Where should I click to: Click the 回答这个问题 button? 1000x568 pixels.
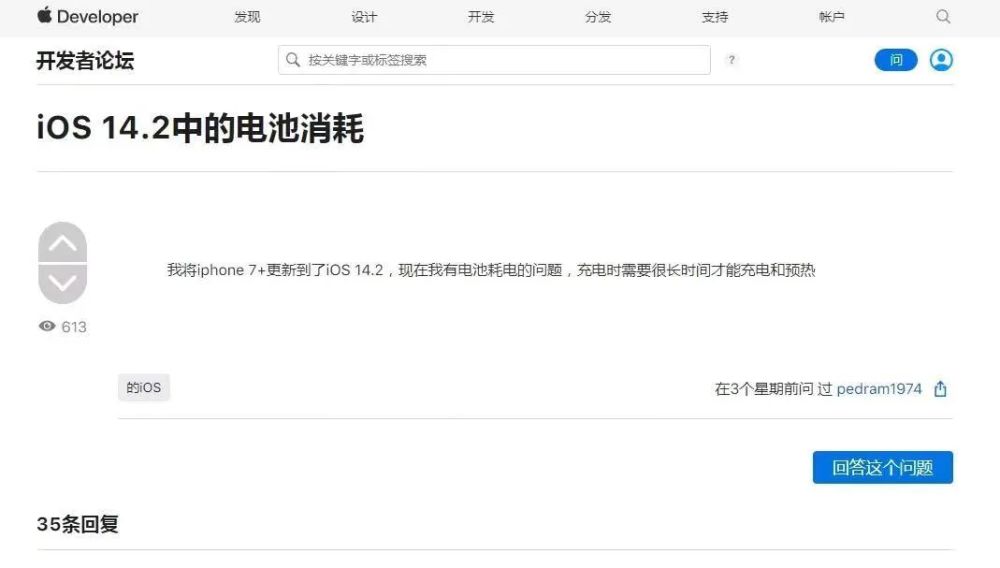pyautogui.click(x=883, y=467)
